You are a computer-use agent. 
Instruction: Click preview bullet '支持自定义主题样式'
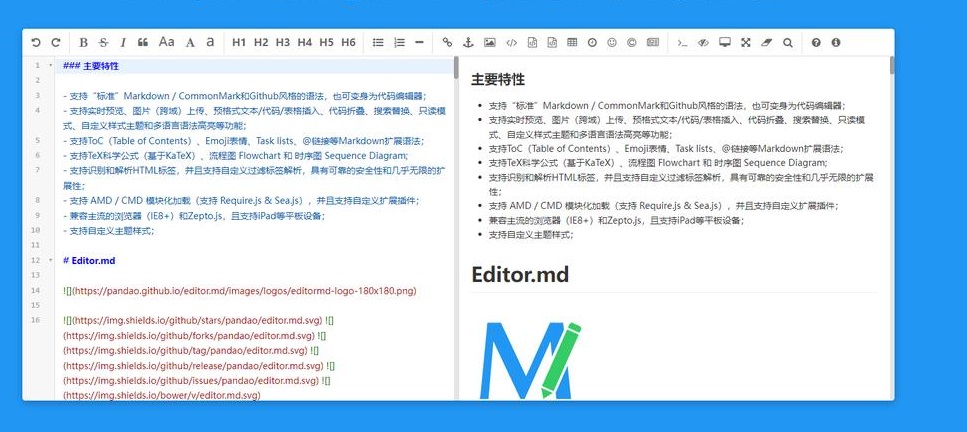click(531, 235)
